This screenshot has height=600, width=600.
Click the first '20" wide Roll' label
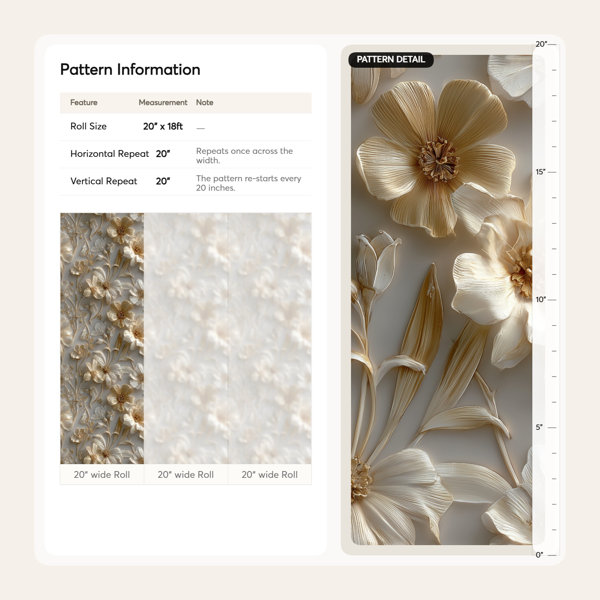point(102,474)
